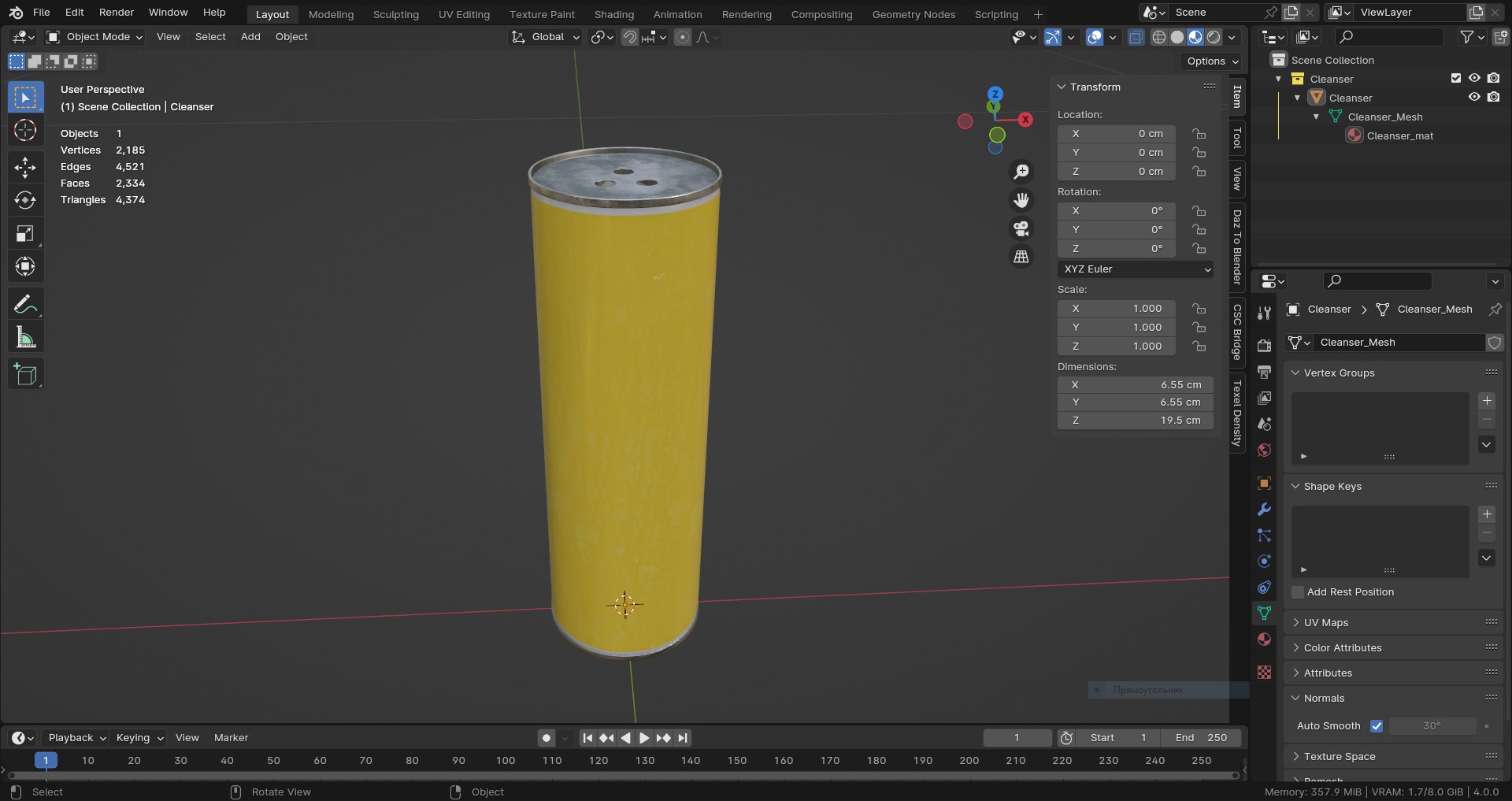Open the Material properties tab
This screenshot has width=1512, height=801.
(x=1265, y=640)
